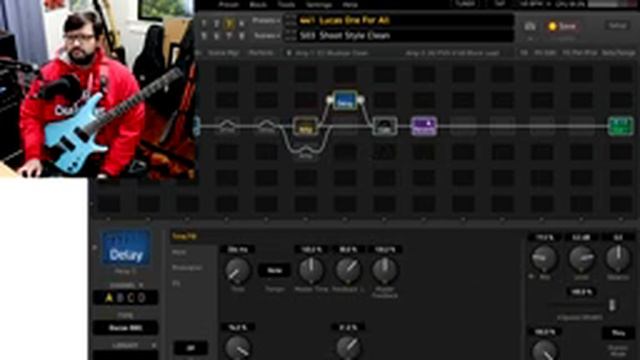
Task: Open the Modulation tab
Action: tap(187, 268)
